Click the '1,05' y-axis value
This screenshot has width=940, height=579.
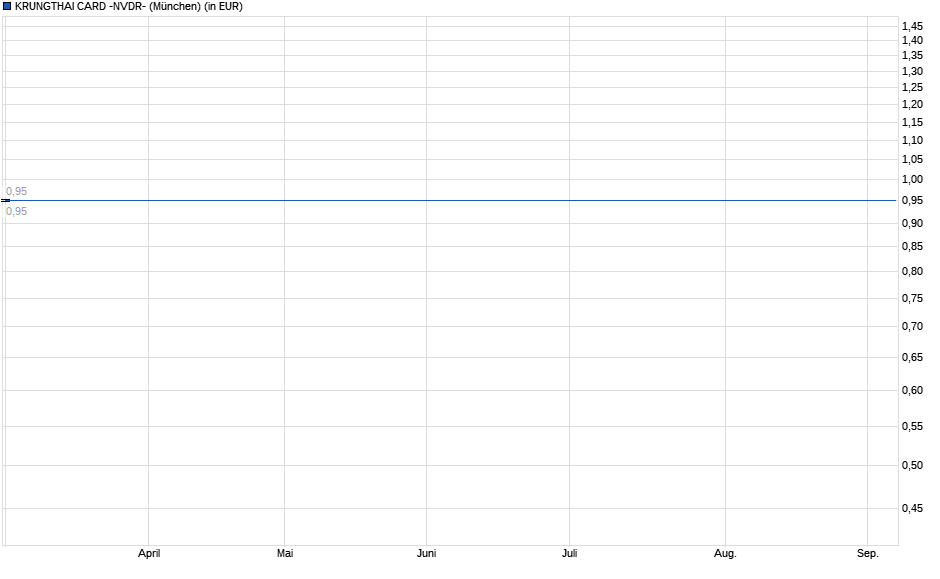[x=912, y=159]
